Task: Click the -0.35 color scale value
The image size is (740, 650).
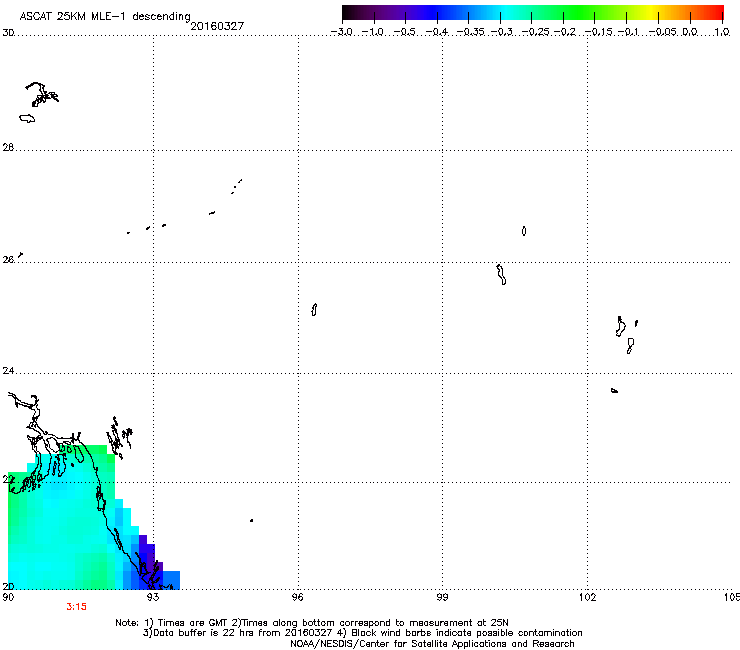Action: (x=470, y=32)
